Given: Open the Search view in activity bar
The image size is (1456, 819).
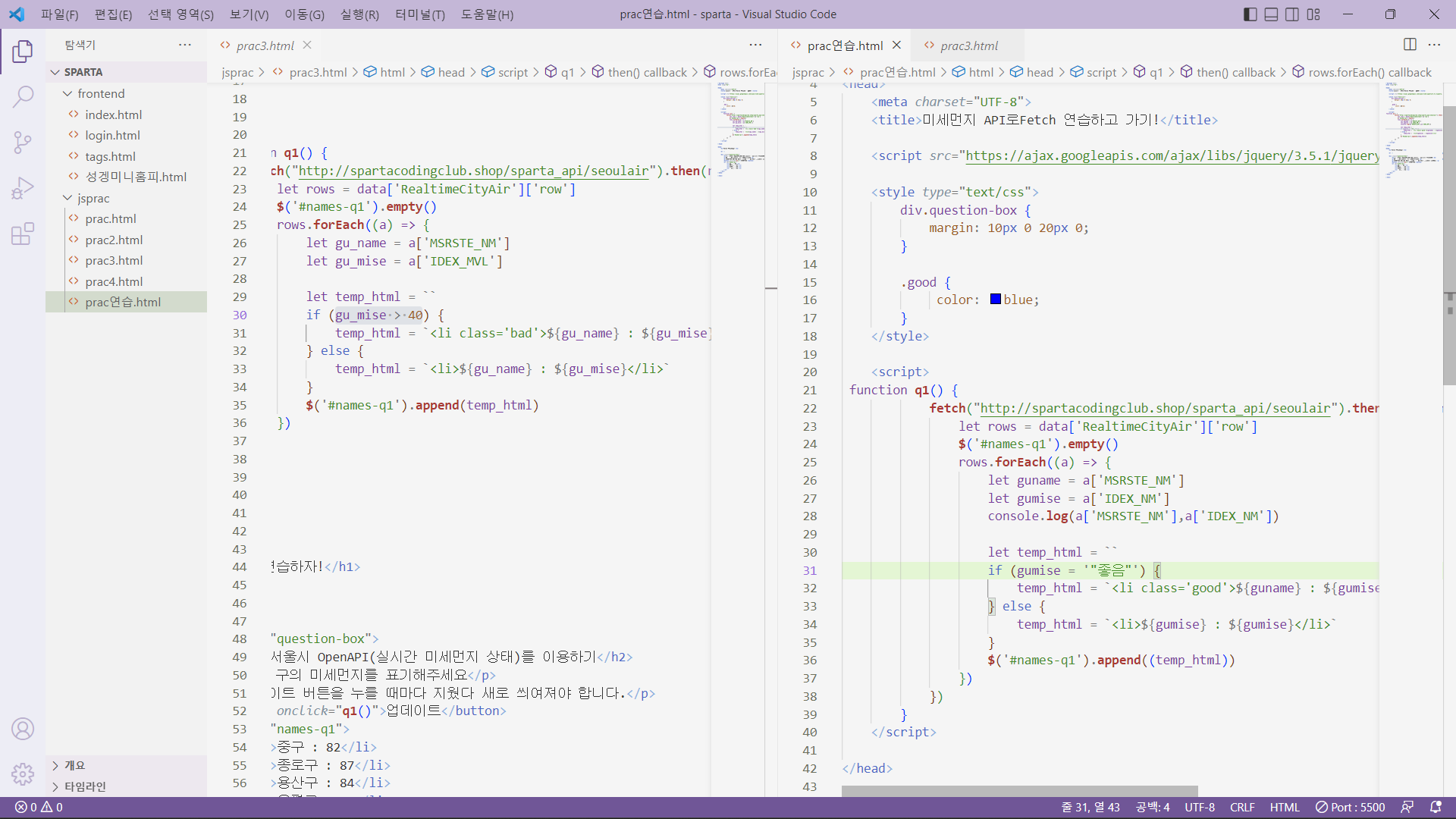Looking at the screenshot, I should (23, 96).
